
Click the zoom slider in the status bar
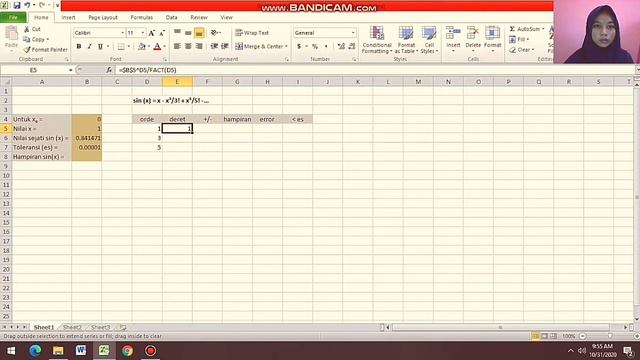pos(609,336)
